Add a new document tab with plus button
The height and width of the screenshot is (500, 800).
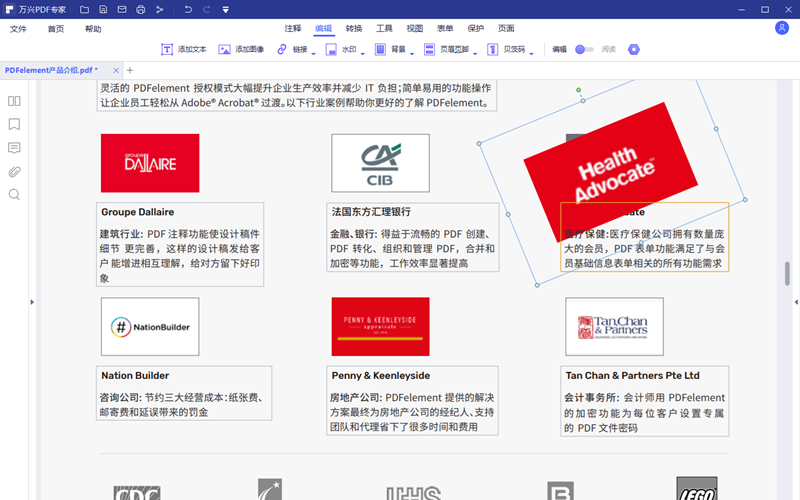[129, 70]
